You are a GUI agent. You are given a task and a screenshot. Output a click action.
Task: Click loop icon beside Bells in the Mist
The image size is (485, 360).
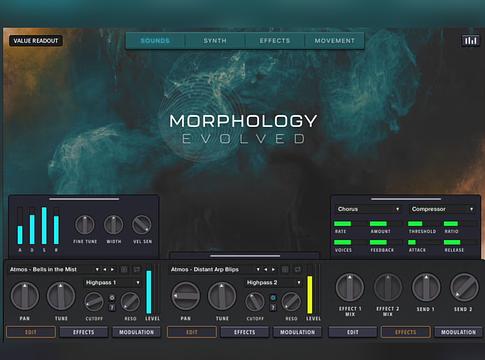(137, 269)
